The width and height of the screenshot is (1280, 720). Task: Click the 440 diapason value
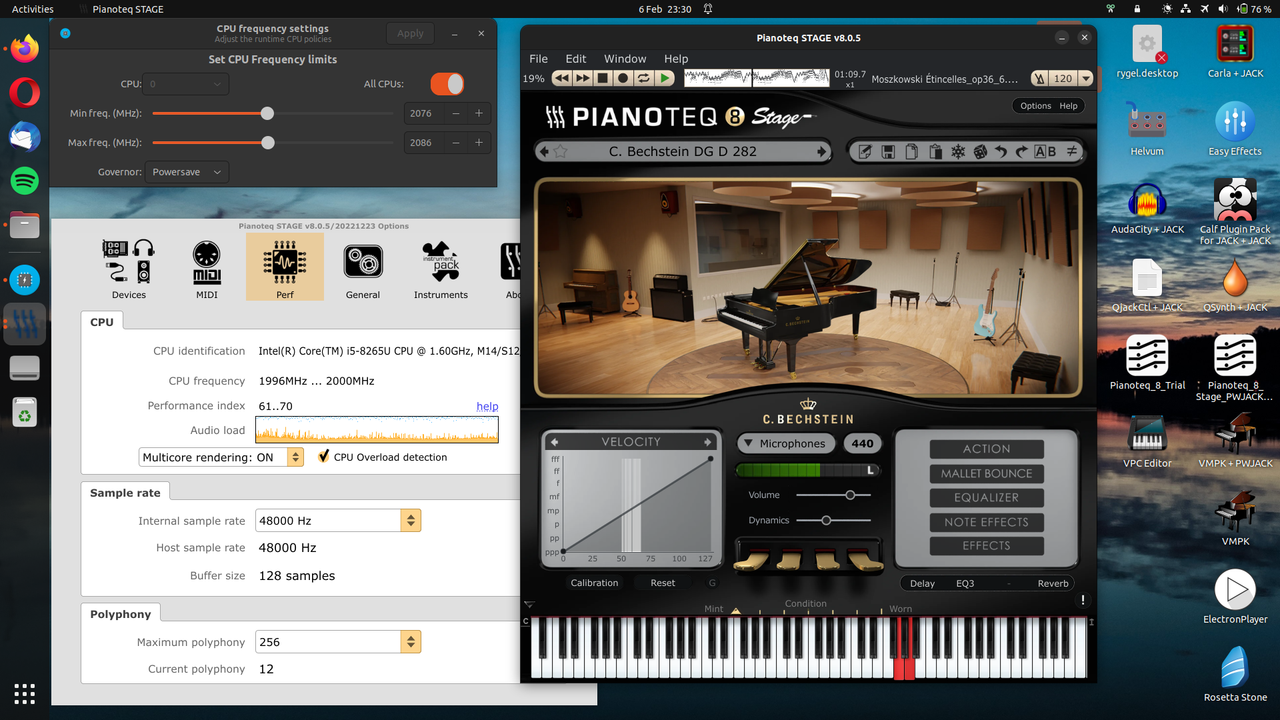click(x=862, y=443)
